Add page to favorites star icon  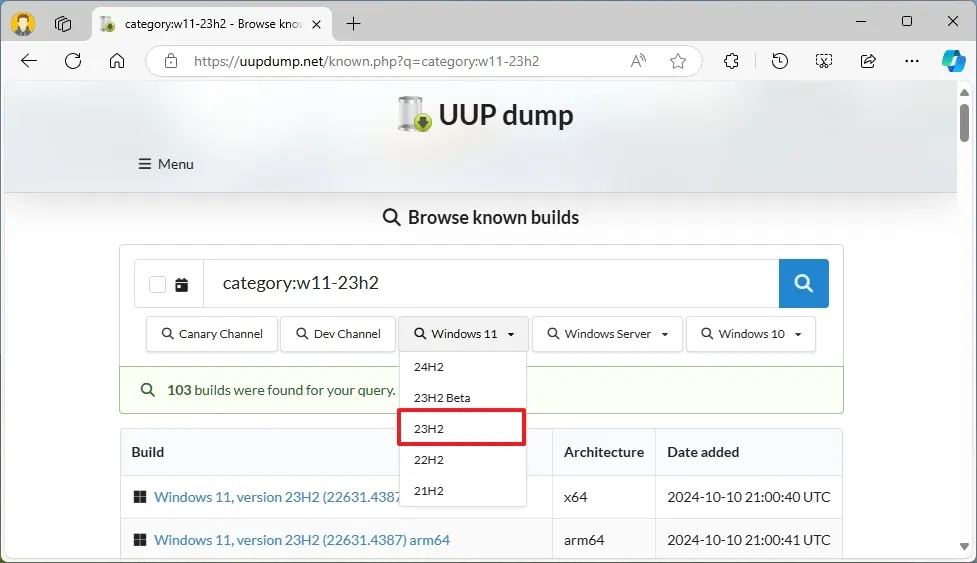point(678,61)
